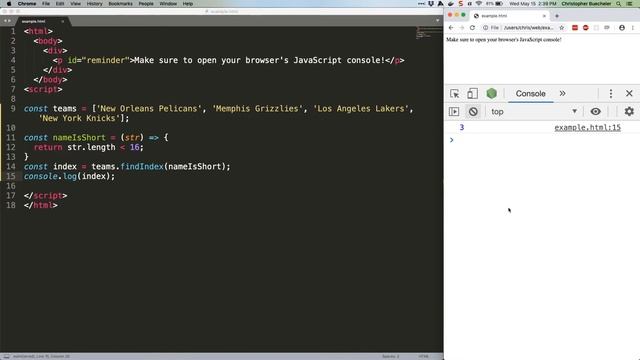Image resolution: width=640 pixels, height=360 pixels.
Task: Go back in Chrome browser
Action: coord(451,28)
